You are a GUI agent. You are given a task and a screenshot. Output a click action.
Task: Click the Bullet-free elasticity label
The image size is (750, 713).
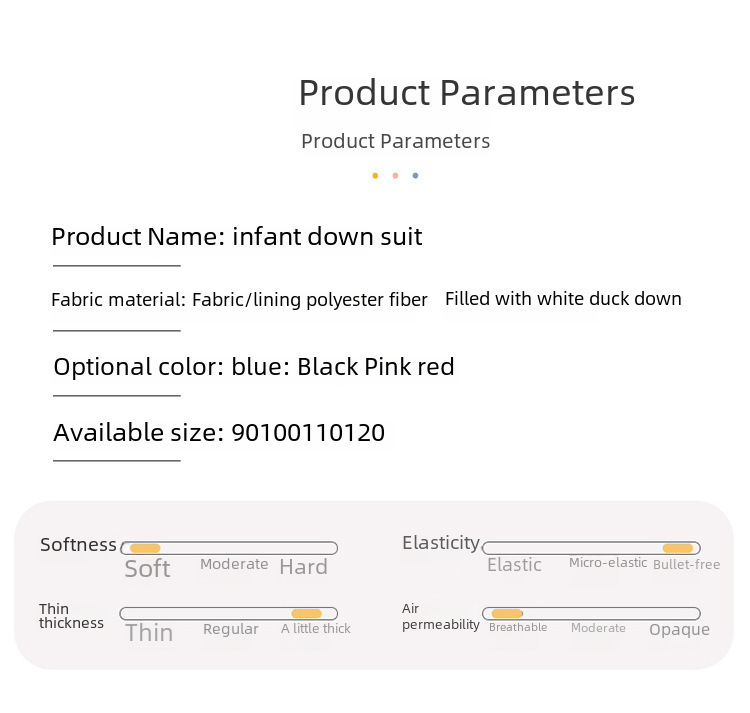pos(686,565)
